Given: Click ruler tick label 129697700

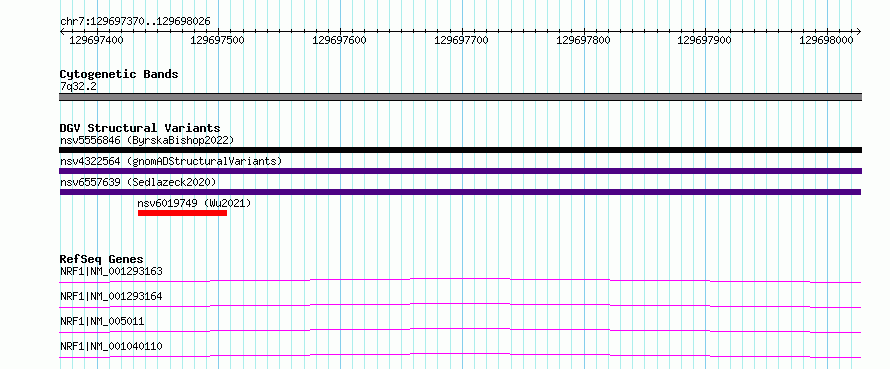Looking at the screenshot, I should 461,40.
